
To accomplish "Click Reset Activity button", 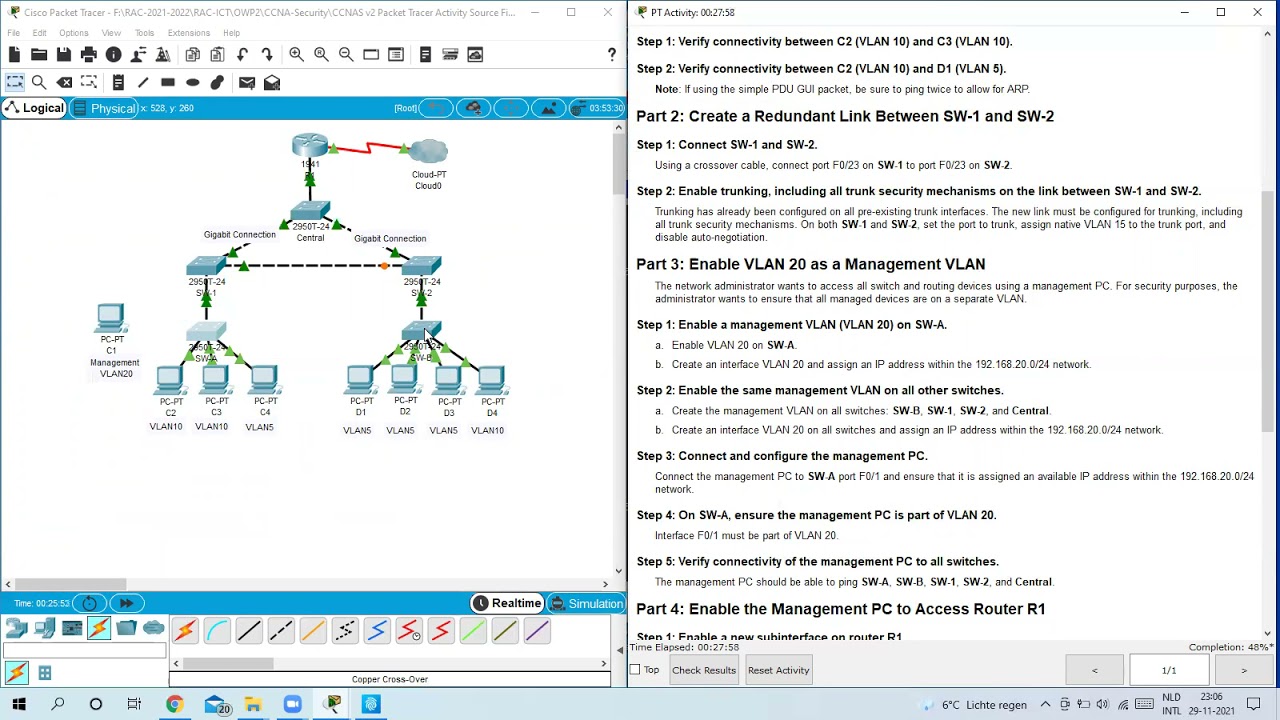I will 778,670.
